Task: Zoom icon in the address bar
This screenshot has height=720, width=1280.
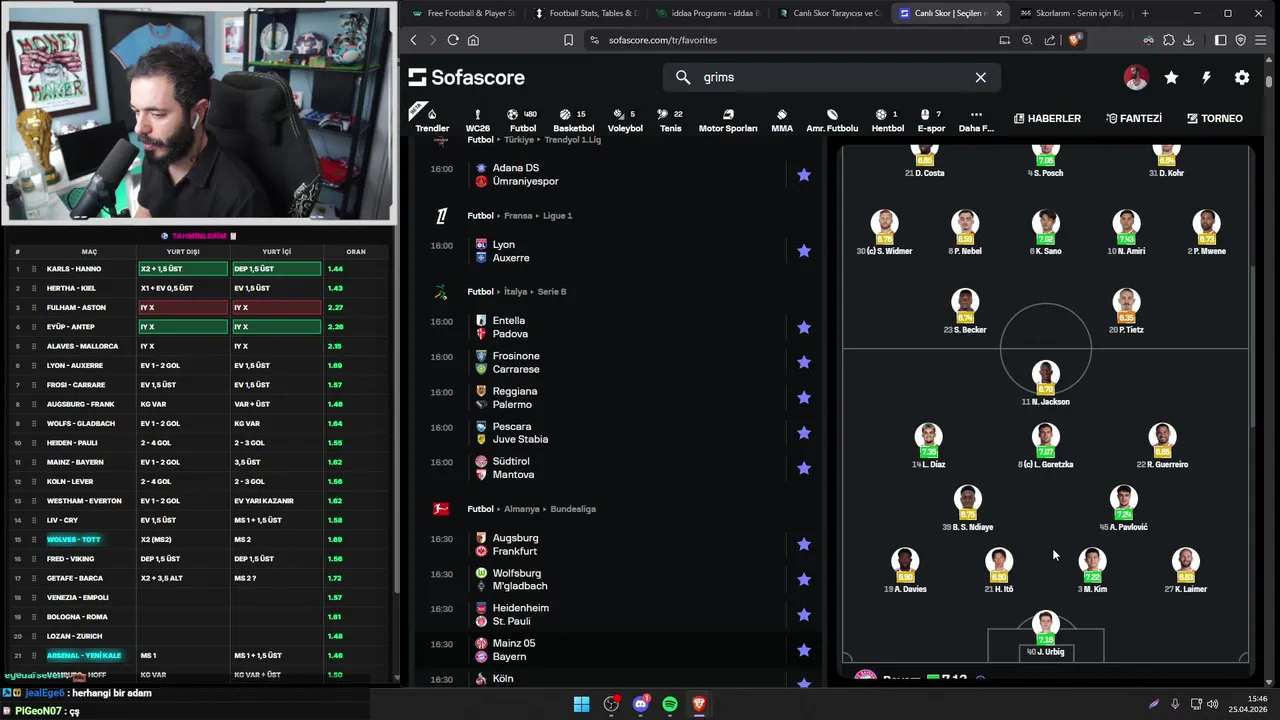Action: click(1027, 40)
